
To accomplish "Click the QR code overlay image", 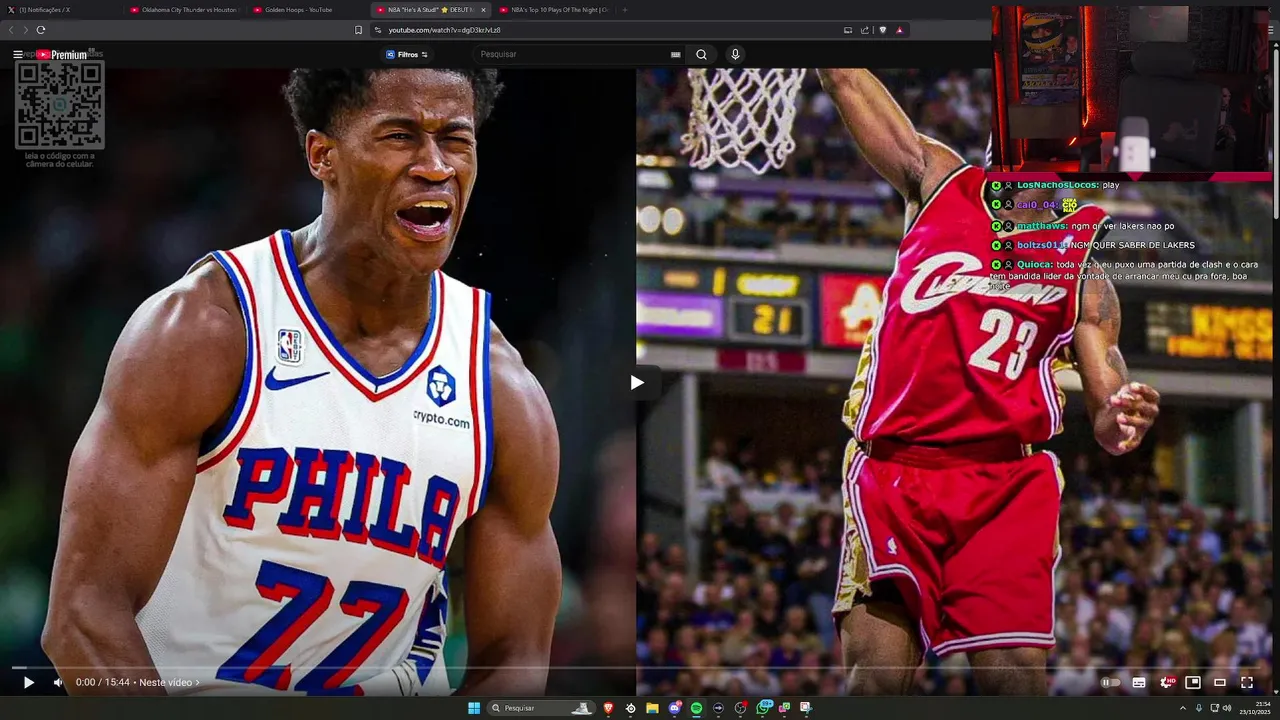I will 59,104.
